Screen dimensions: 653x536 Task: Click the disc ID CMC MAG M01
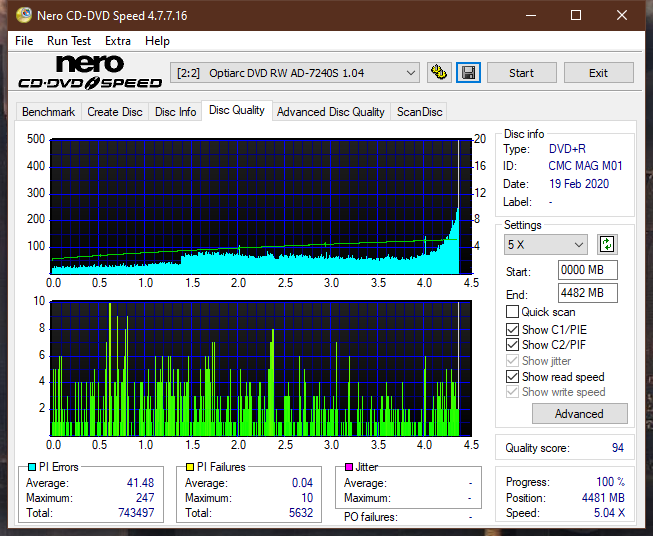(585, 166)
